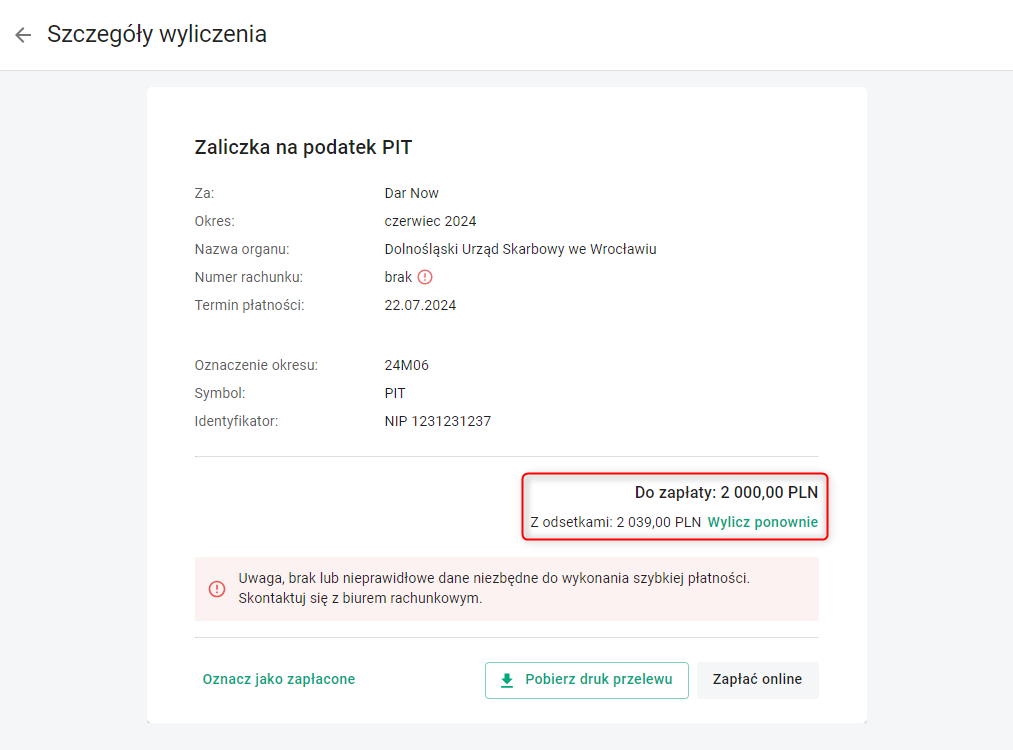
Task: Click the tax office name Dolnośląski Urząd Skarbowy
Action: pyautogui.click(x=520, y=249)
